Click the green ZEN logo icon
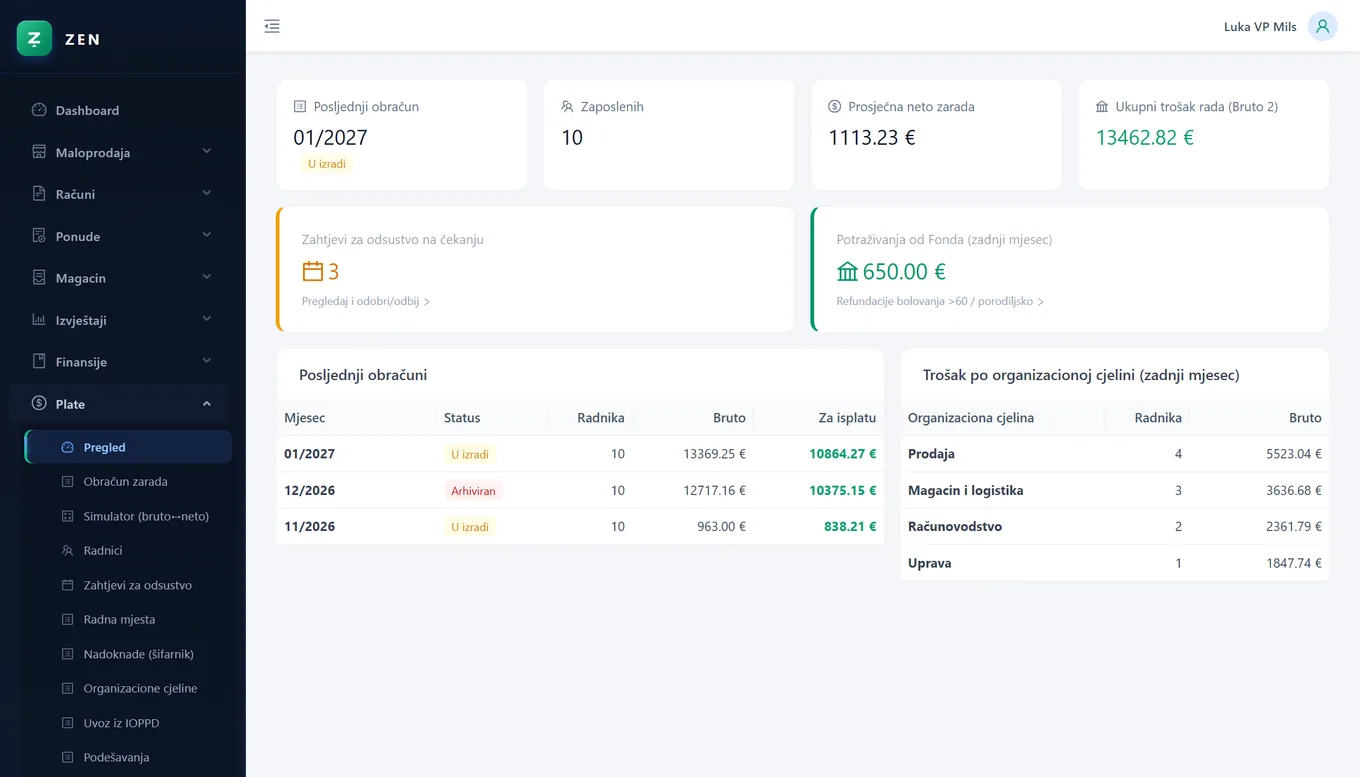Image resolution: width=1360 pixels, height=777 pixels. coord(34,38)
